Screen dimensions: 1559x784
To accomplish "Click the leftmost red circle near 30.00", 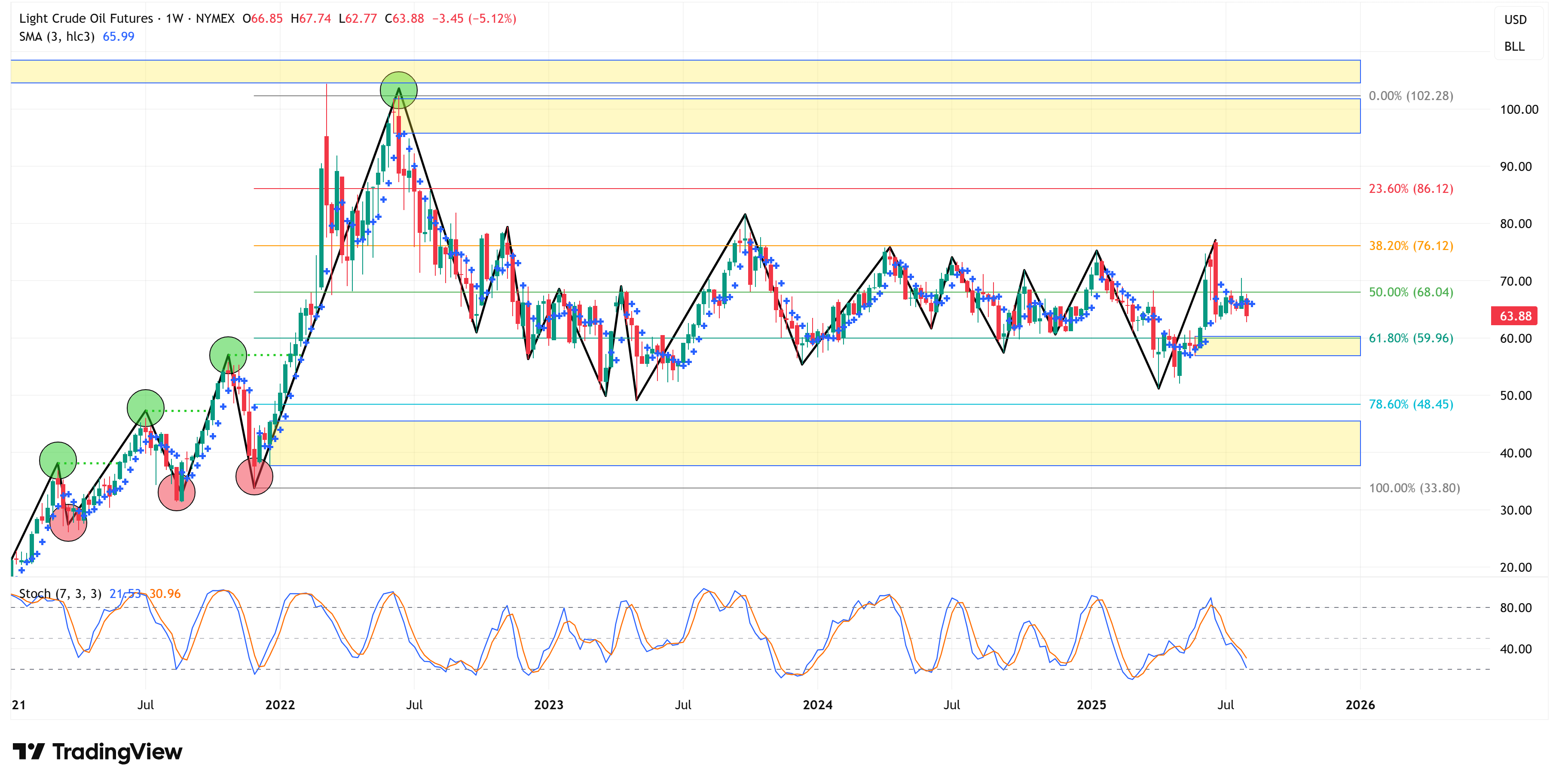I will (x=68, y=522).
